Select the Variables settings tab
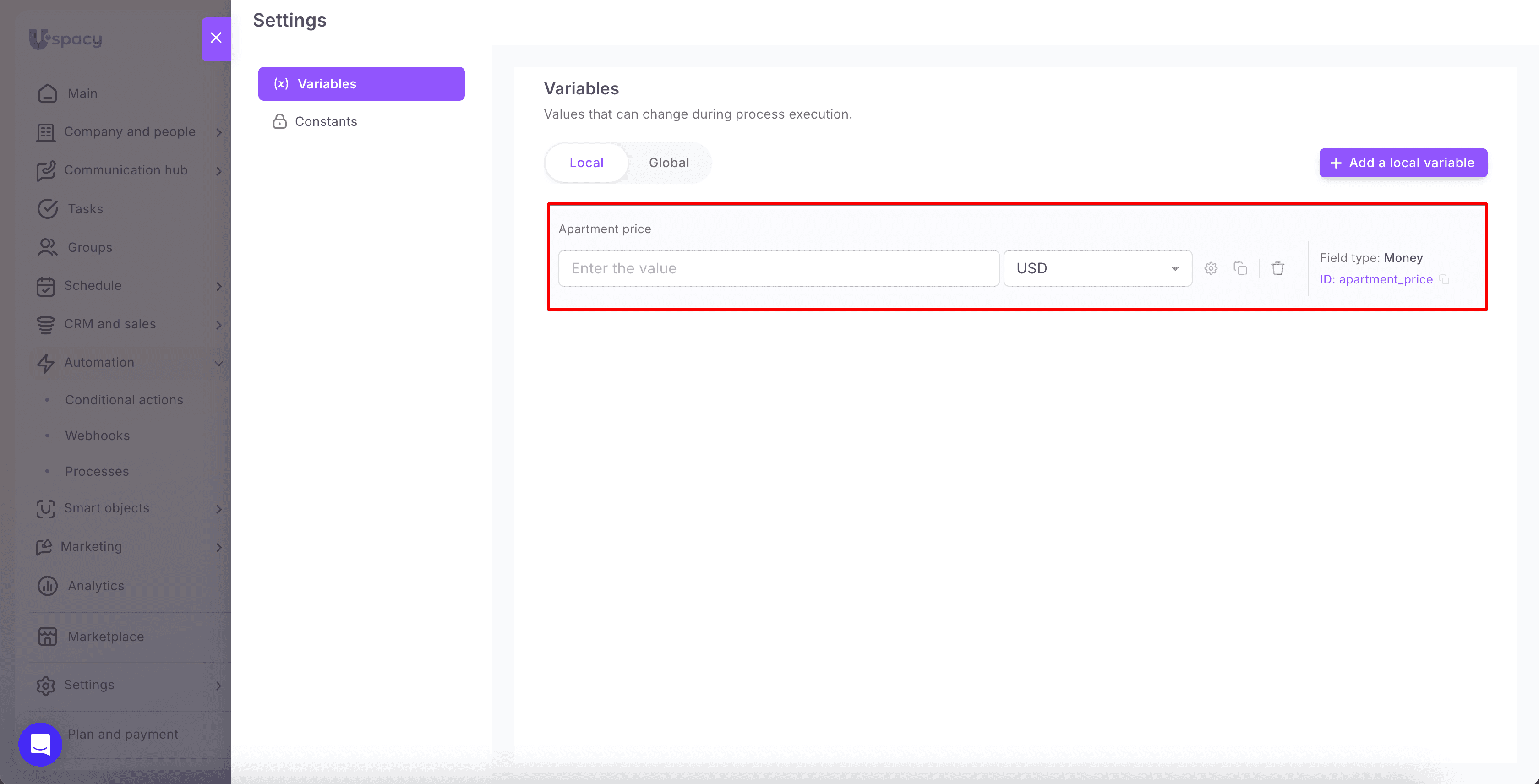1539x784 pixels. pos(361,84)
